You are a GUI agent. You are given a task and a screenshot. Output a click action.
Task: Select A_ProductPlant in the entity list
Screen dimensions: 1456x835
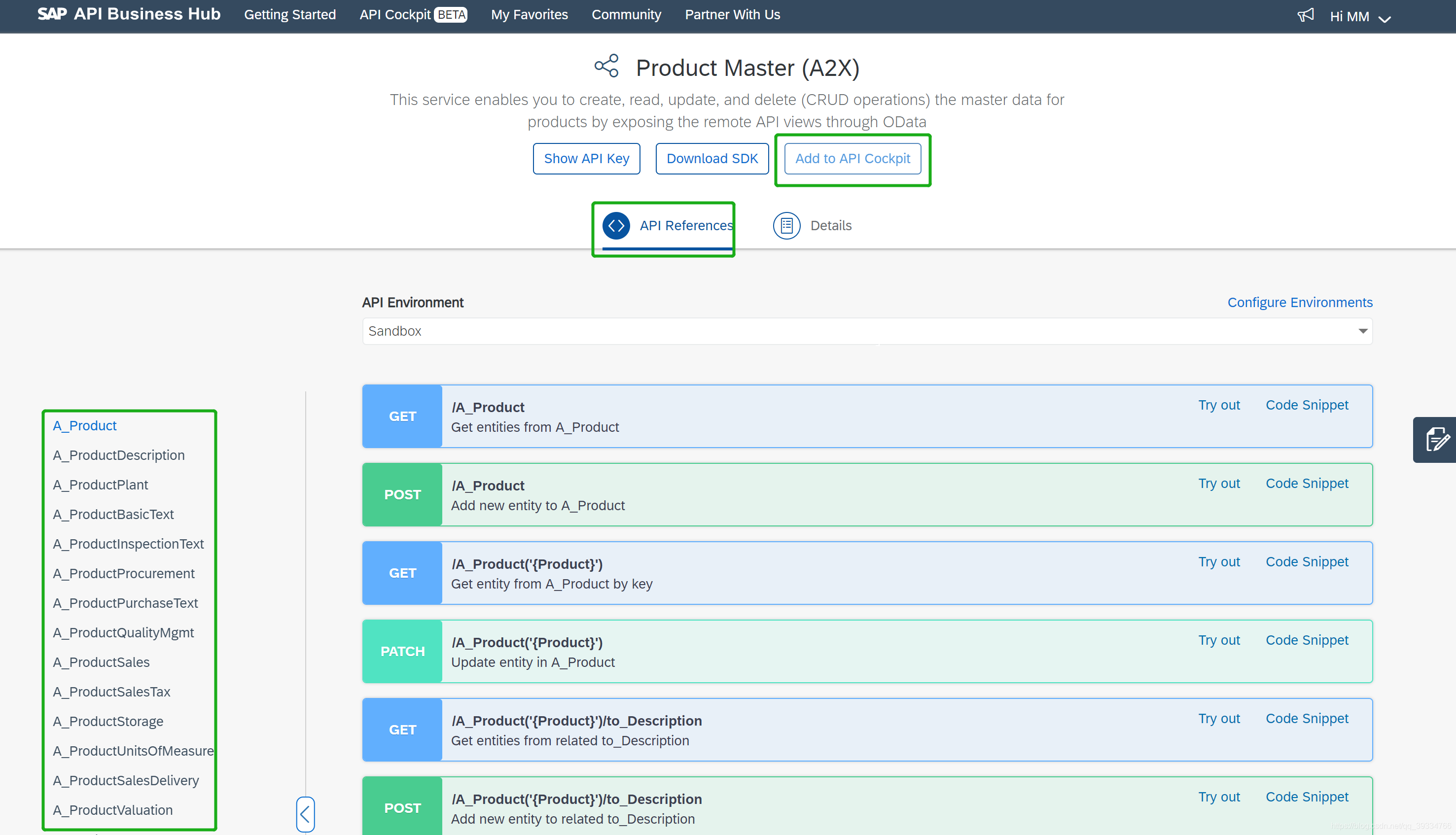pos(101,485)
